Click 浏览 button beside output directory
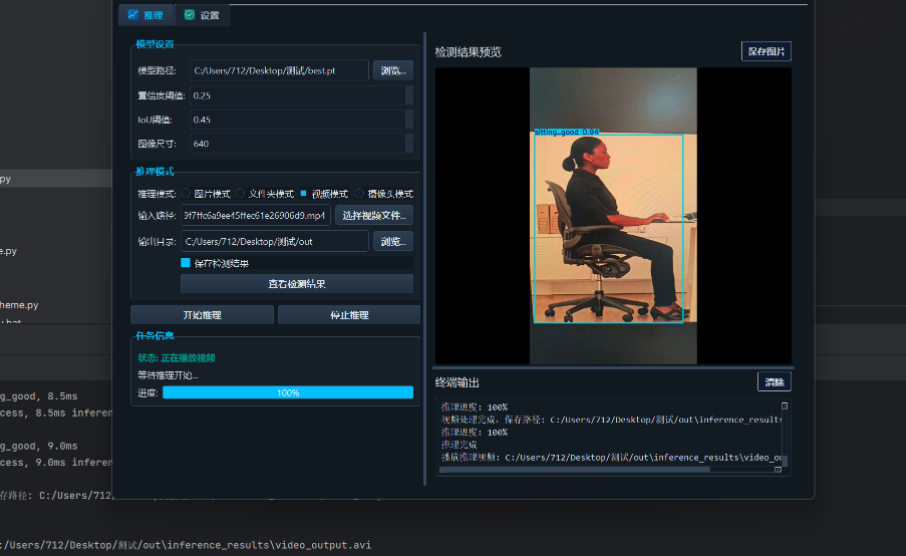 (393, 241)
